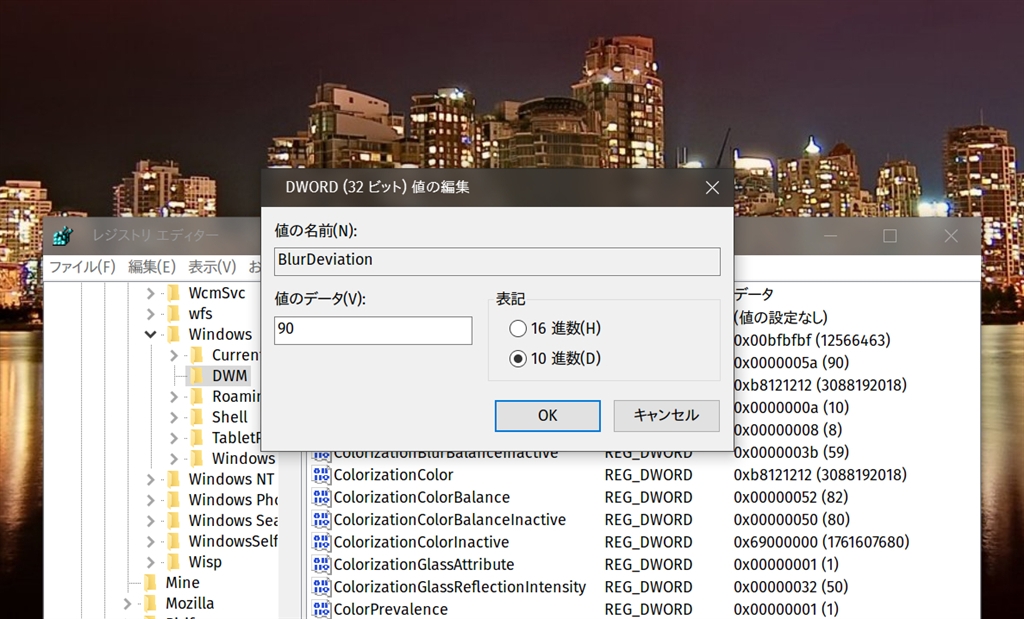
Task: Click the キャンセル button
Action: tap(666, 415)
